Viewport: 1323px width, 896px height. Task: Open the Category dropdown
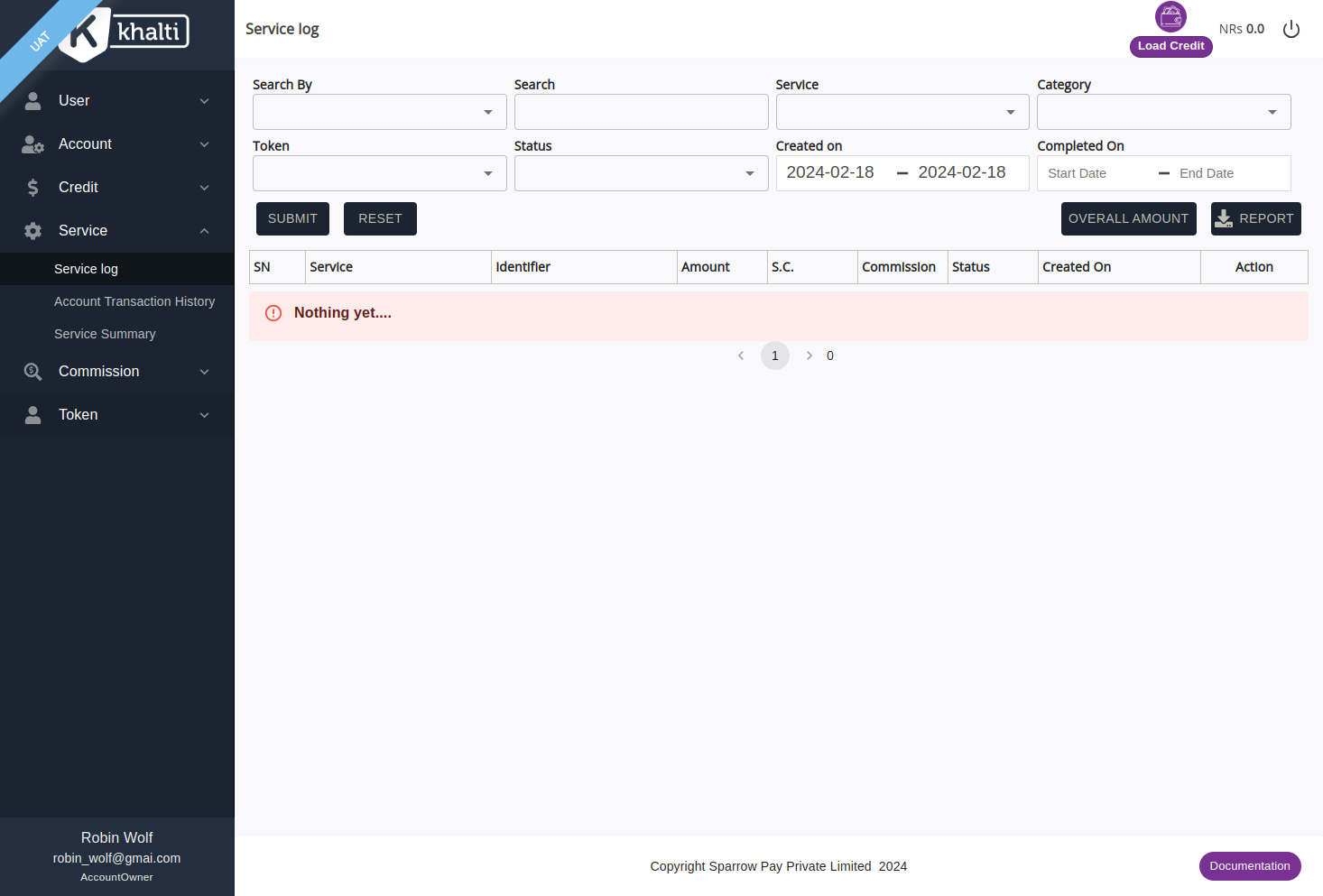[x=1164, y=112]
